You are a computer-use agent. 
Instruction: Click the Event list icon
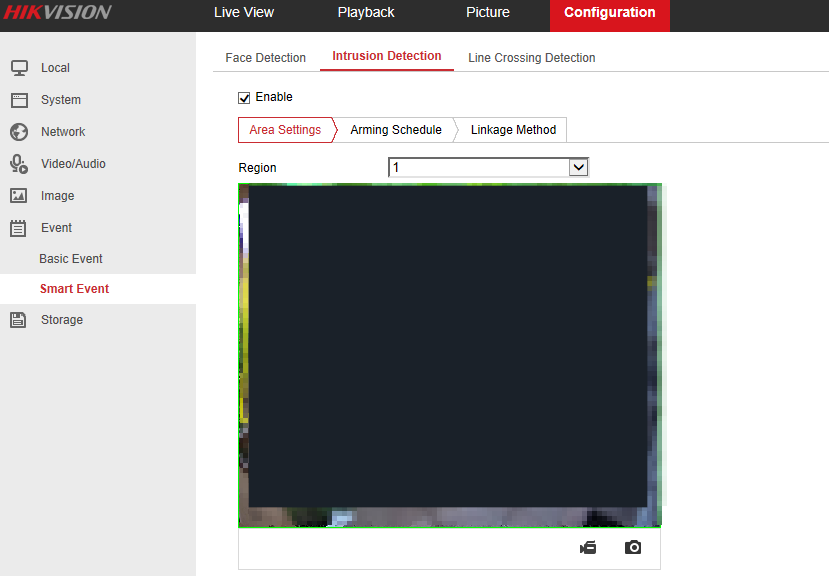click(18, 228)
